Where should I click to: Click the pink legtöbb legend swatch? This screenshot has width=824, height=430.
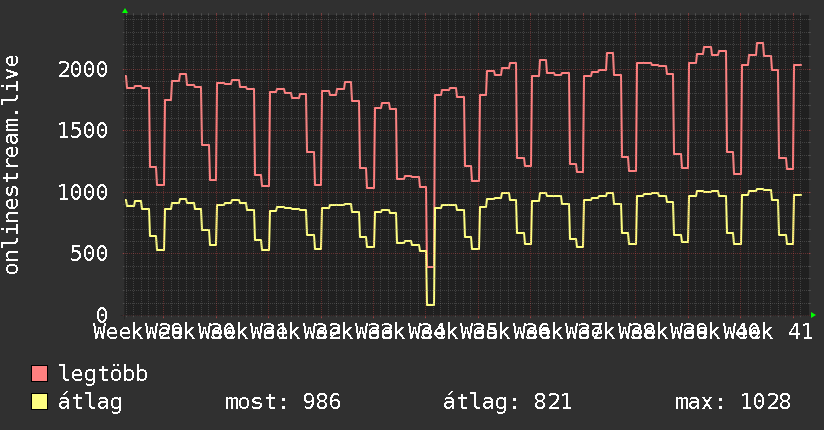click(x=39, y=373)
